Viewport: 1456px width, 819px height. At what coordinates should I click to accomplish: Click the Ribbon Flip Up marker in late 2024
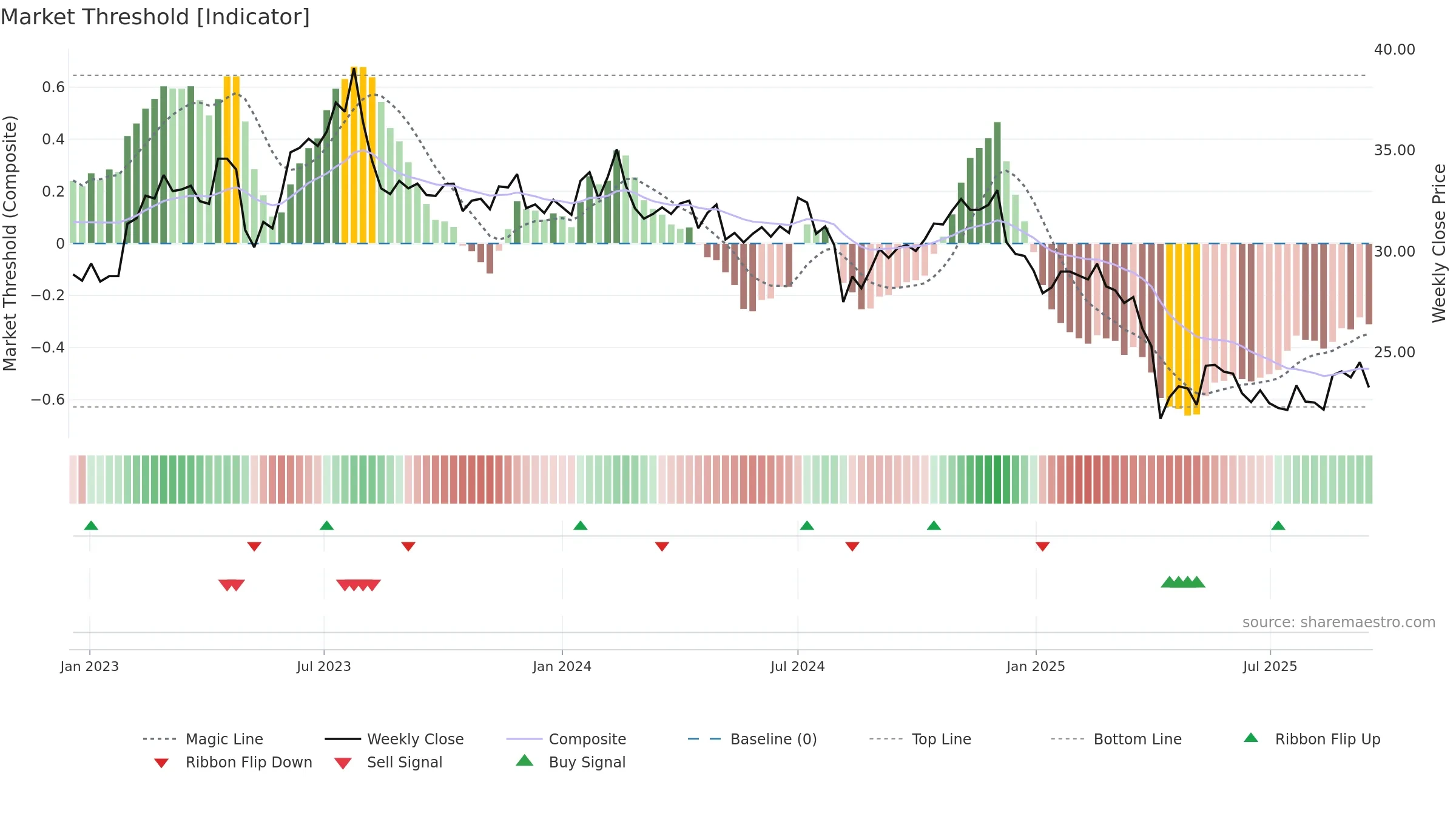[934, 525]
